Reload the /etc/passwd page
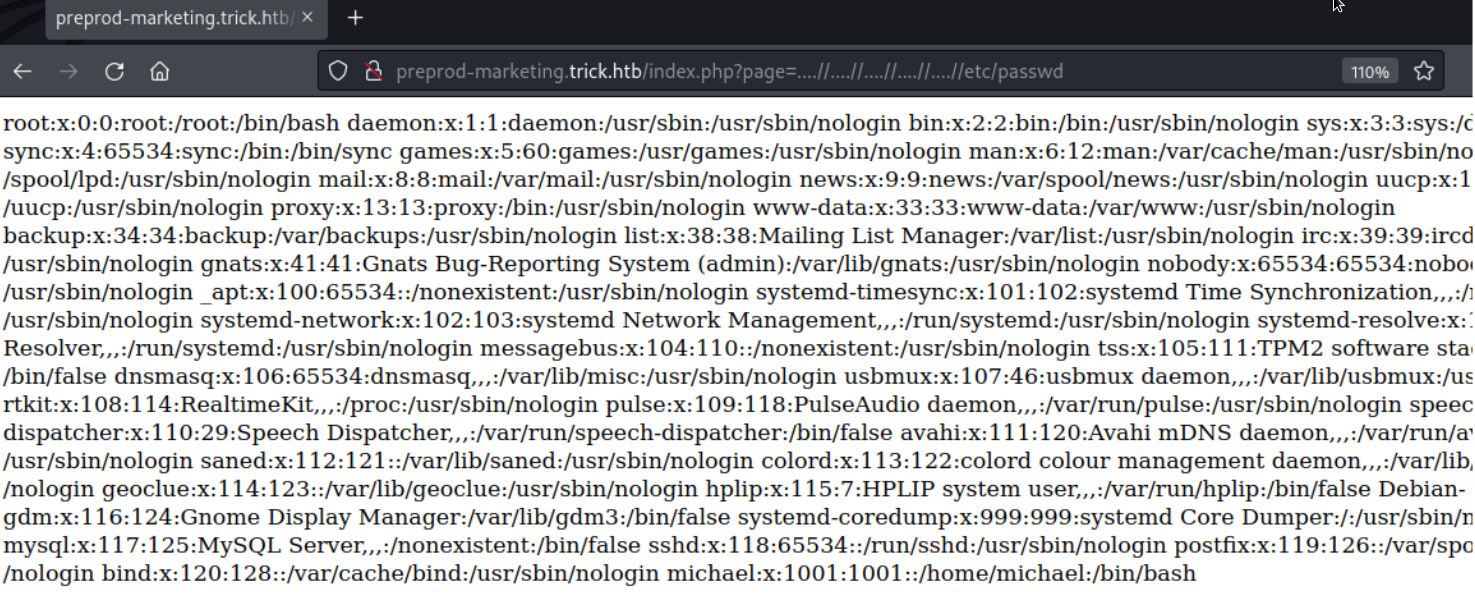The height and width of the screenshot is (600, 1475). tap(114, 71)
